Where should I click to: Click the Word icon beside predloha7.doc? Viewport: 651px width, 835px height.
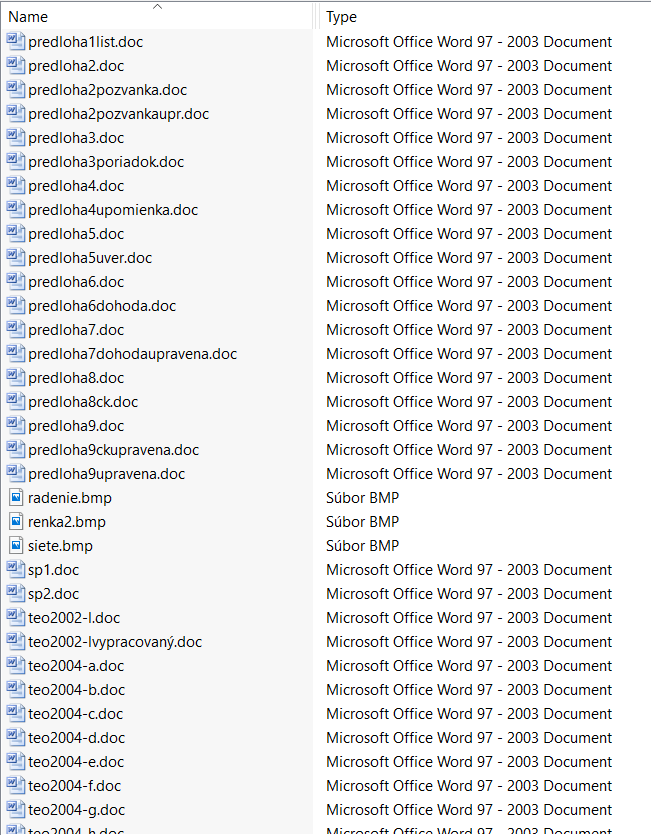[16, 330]
